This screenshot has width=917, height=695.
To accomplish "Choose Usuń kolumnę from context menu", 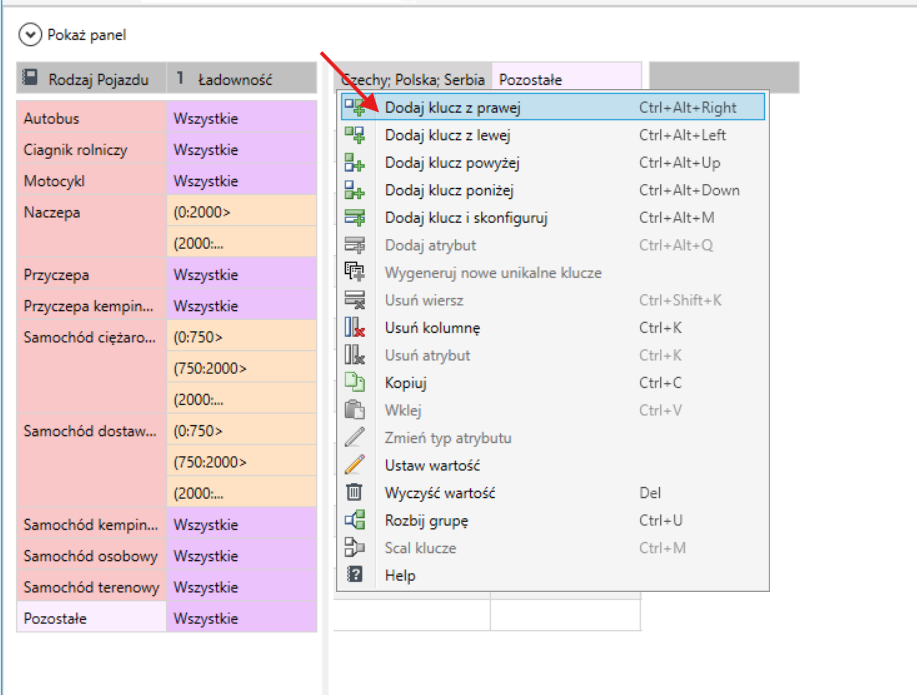I will tap(553, 327).
